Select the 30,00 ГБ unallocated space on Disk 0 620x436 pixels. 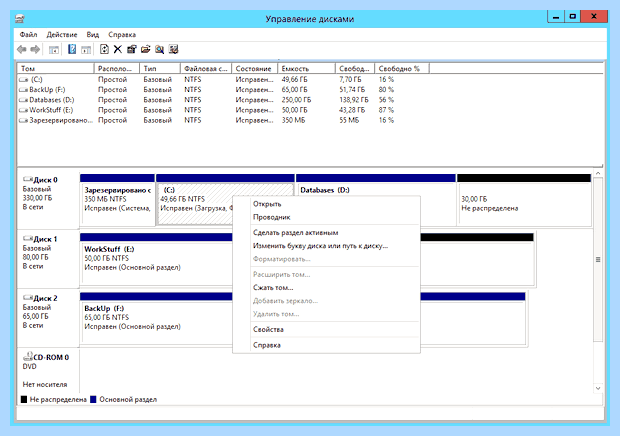click(x=524, y=200)
